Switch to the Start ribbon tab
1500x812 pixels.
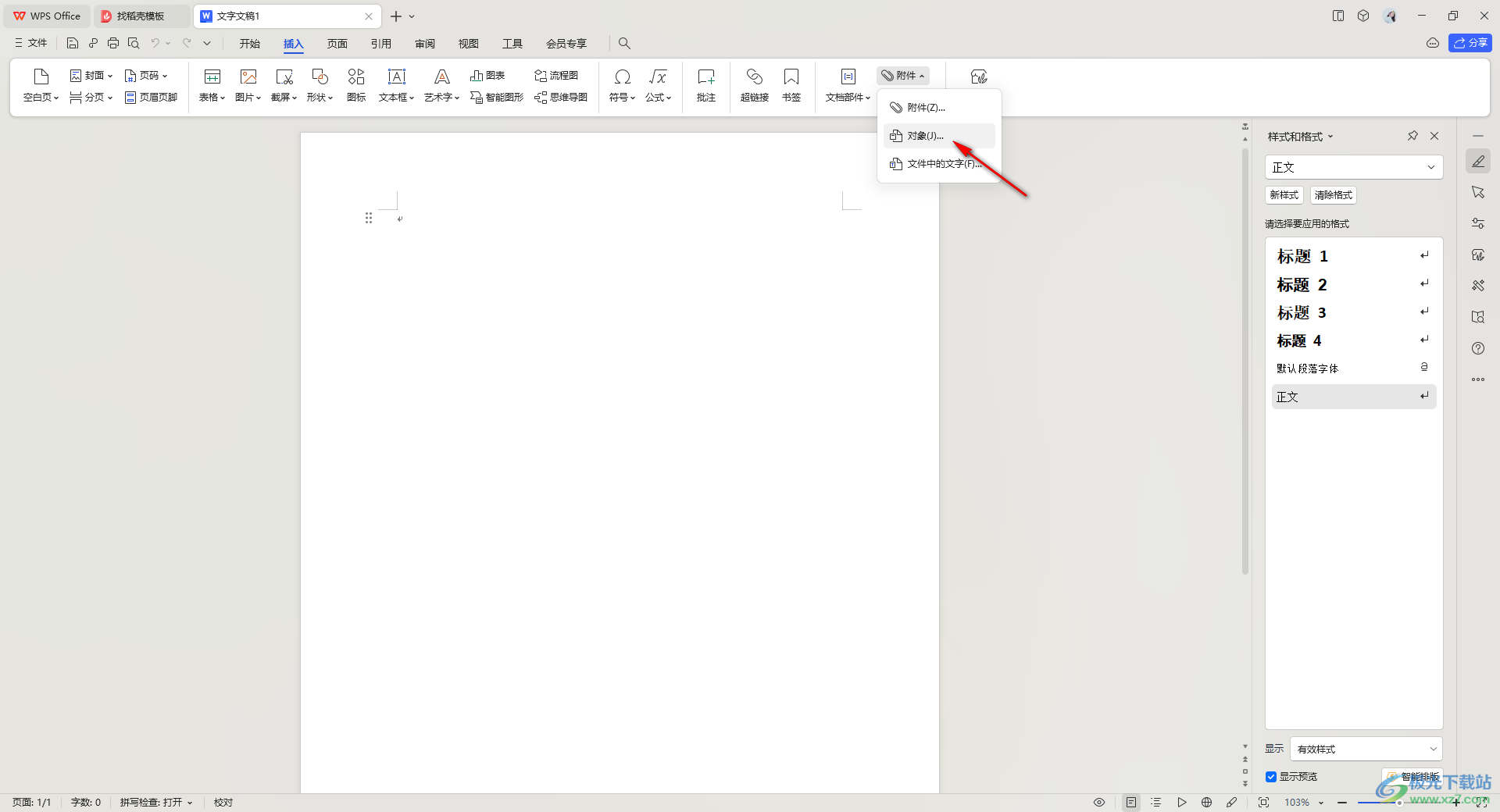point(250,44)
